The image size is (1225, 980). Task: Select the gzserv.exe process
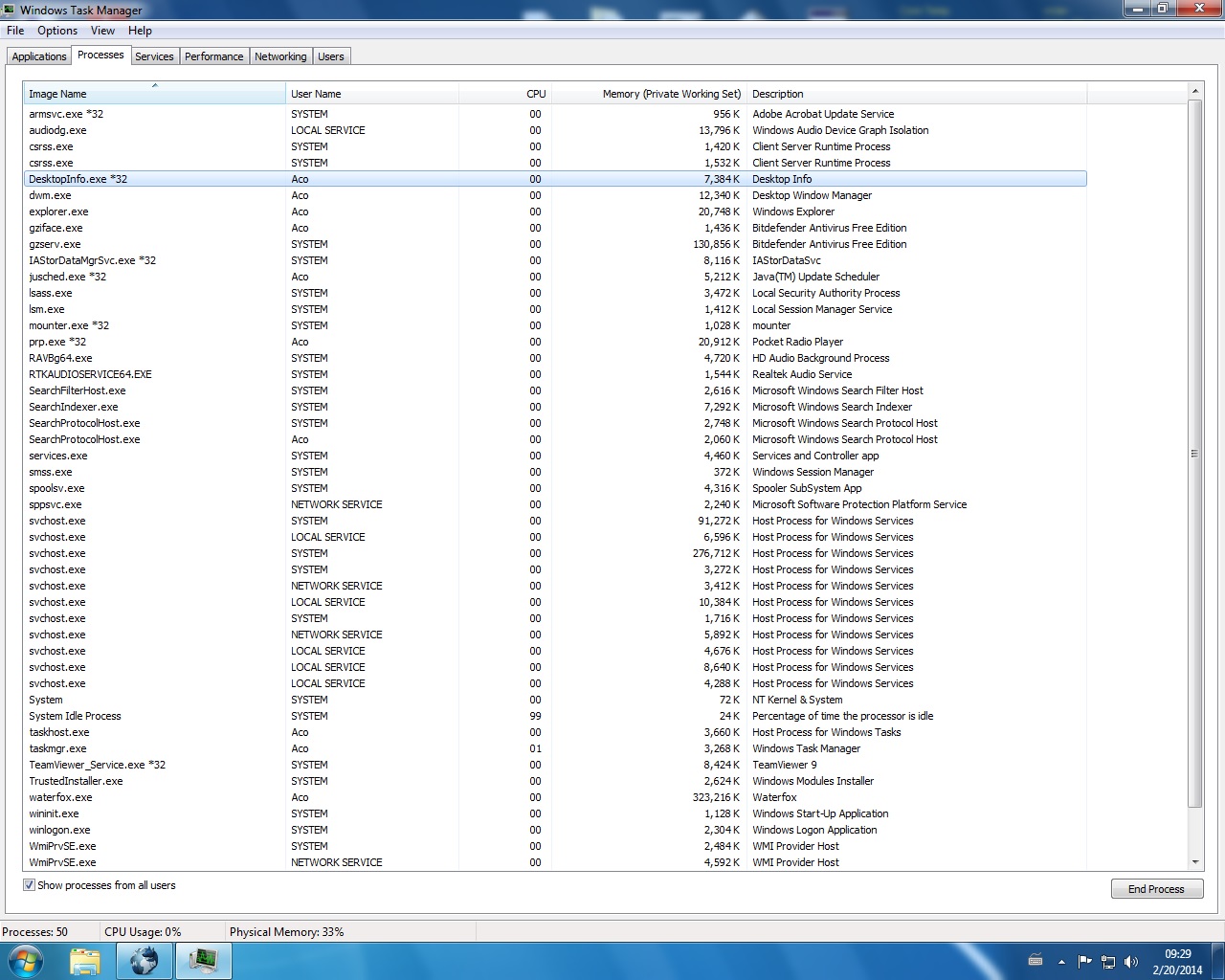pos(555,244)
